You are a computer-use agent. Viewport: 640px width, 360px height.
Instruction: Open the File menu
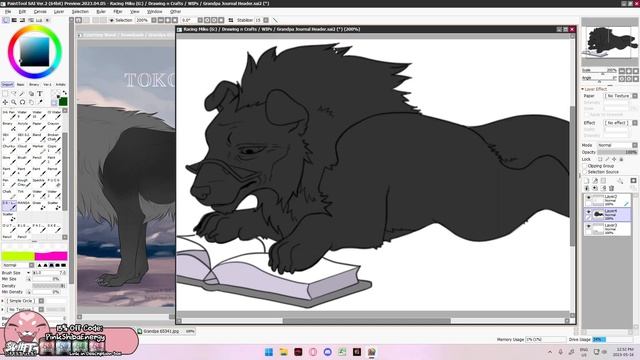[x=8, y=11]
